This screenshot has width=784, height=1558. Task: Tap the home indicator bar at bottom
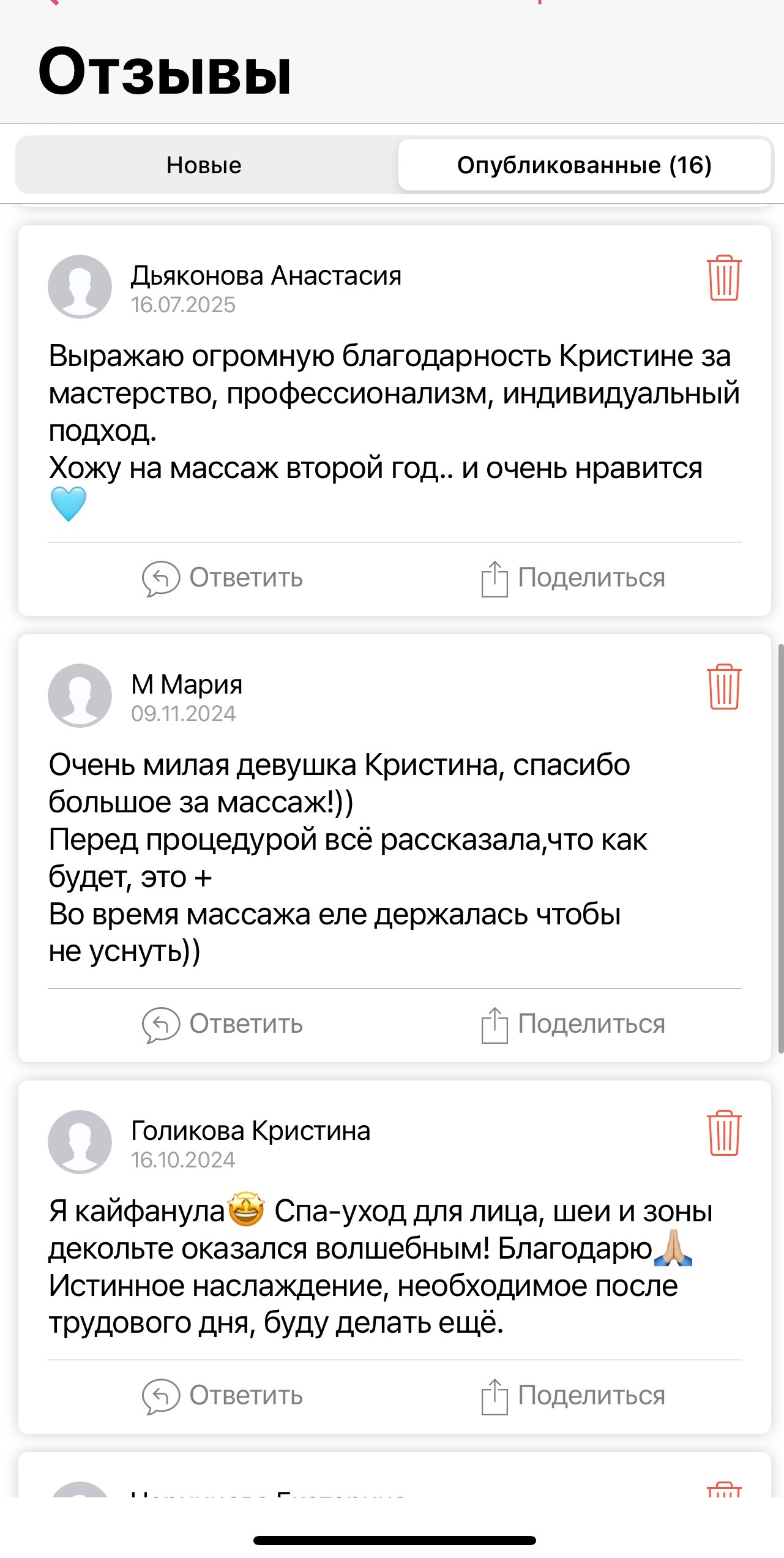pos(395,1540)
